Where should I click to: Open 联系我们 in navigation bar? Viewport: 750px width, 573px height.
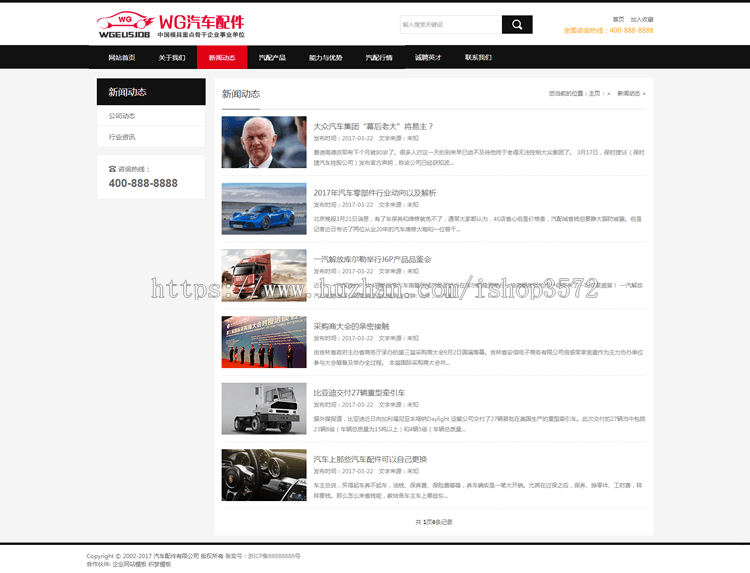(x=478, y=57)
